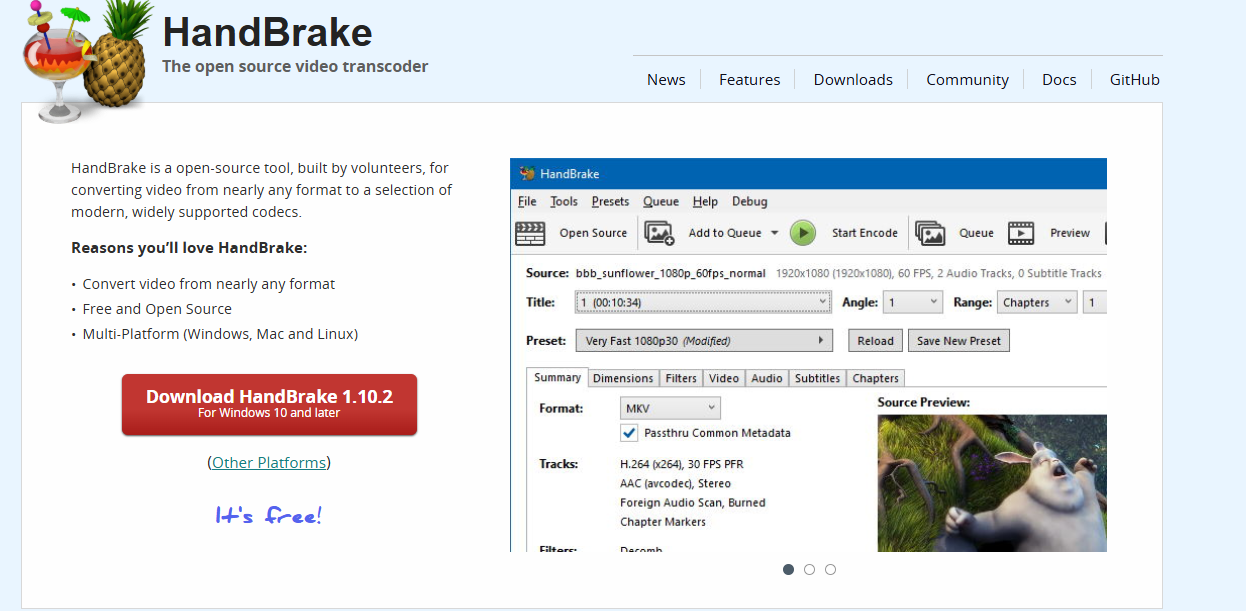Switch to the Filters tab
Image resolution: width=1246 pixels, height=611 pixels.
(681, 378)
